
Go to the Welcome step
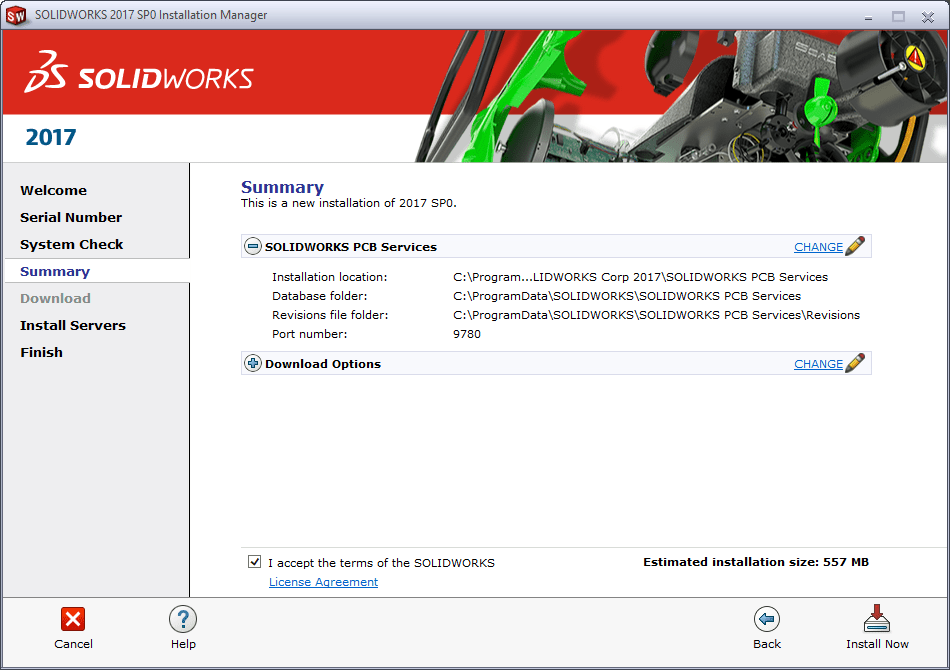(x=53, y=190)
